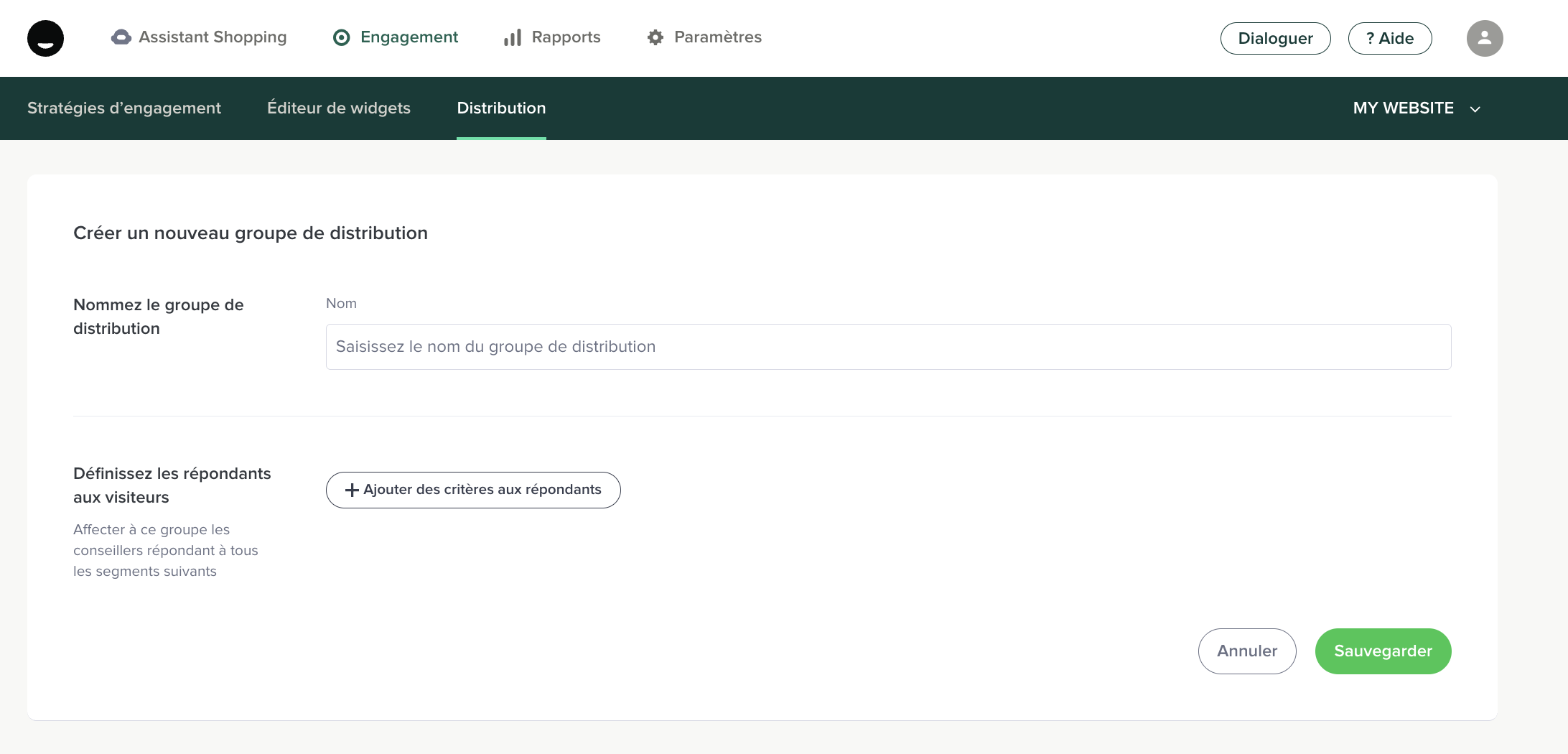Image resolution: width=1568 pixels, height=754 pixels.
Task: Open the Rapports menu item
Action: pos(566,37)
